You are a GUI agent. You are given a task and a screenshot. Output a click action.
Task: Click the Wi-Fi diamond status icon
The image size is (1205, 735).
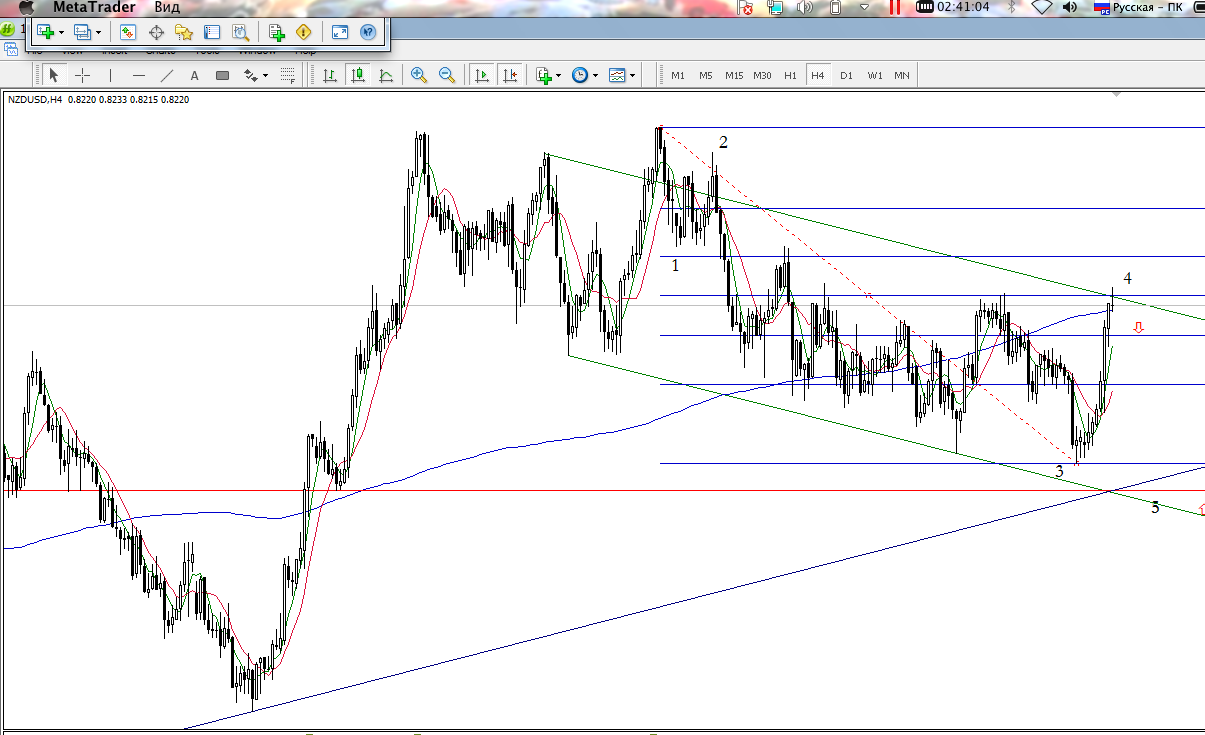pyautogui.click(x=1041, y=7)
